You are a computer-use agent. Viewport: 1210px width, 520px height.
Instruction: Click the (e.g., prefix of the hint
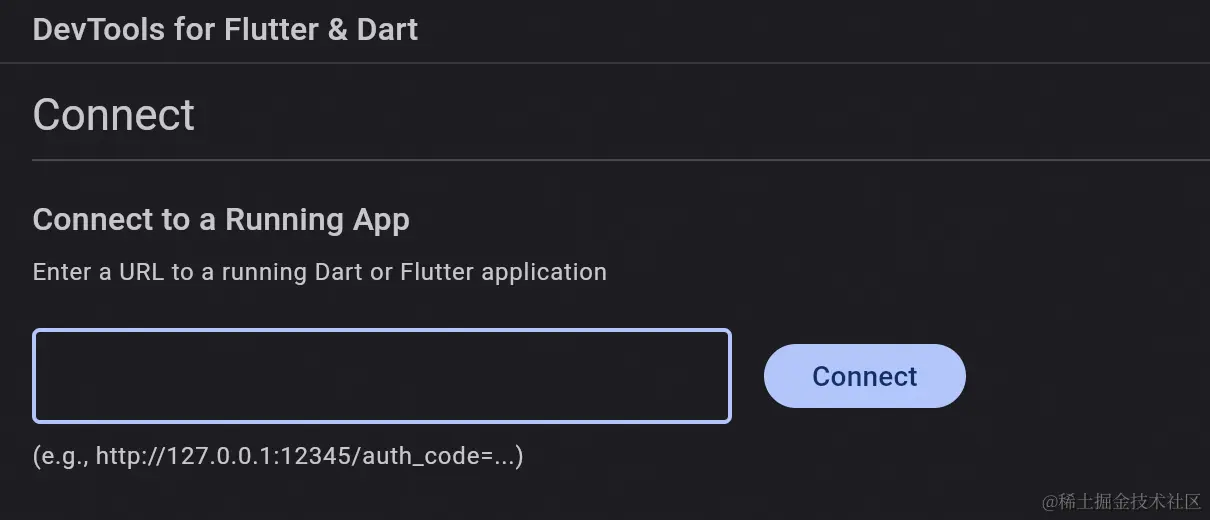click(61, 456)
